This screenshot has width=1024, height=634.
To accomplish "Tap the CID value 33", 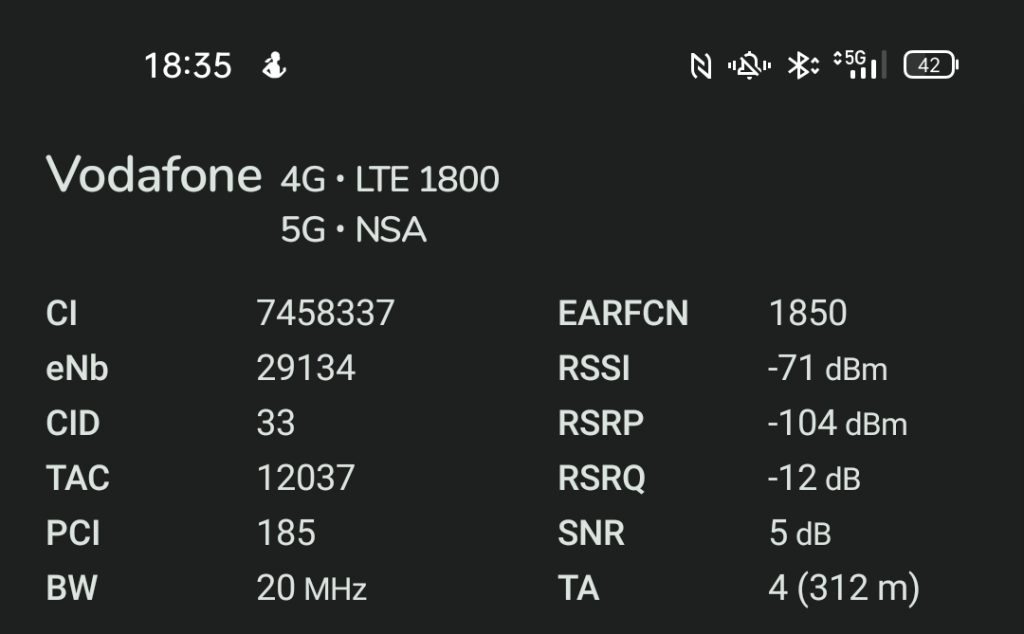I will 276,422.
